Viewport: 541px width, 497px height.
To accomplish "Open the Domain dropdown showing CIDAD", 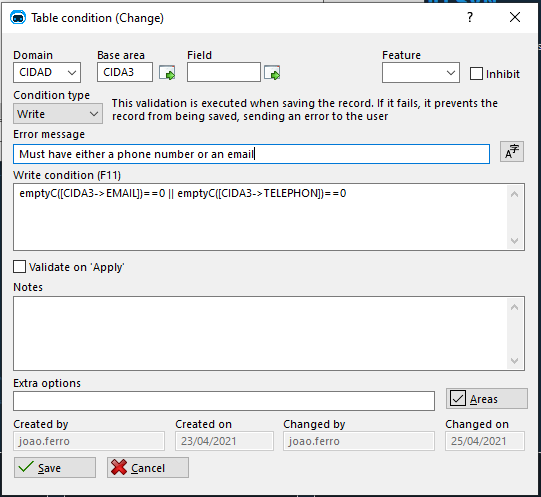I will (x=47, y=72).
